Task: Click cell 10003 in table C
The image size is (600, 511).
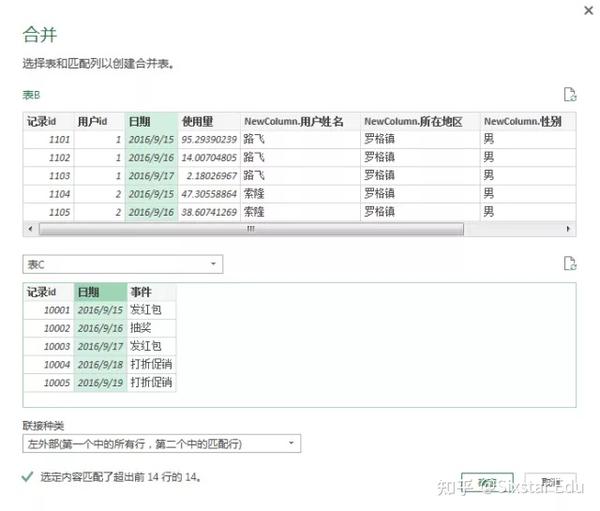Action: [x=49, y=346]
